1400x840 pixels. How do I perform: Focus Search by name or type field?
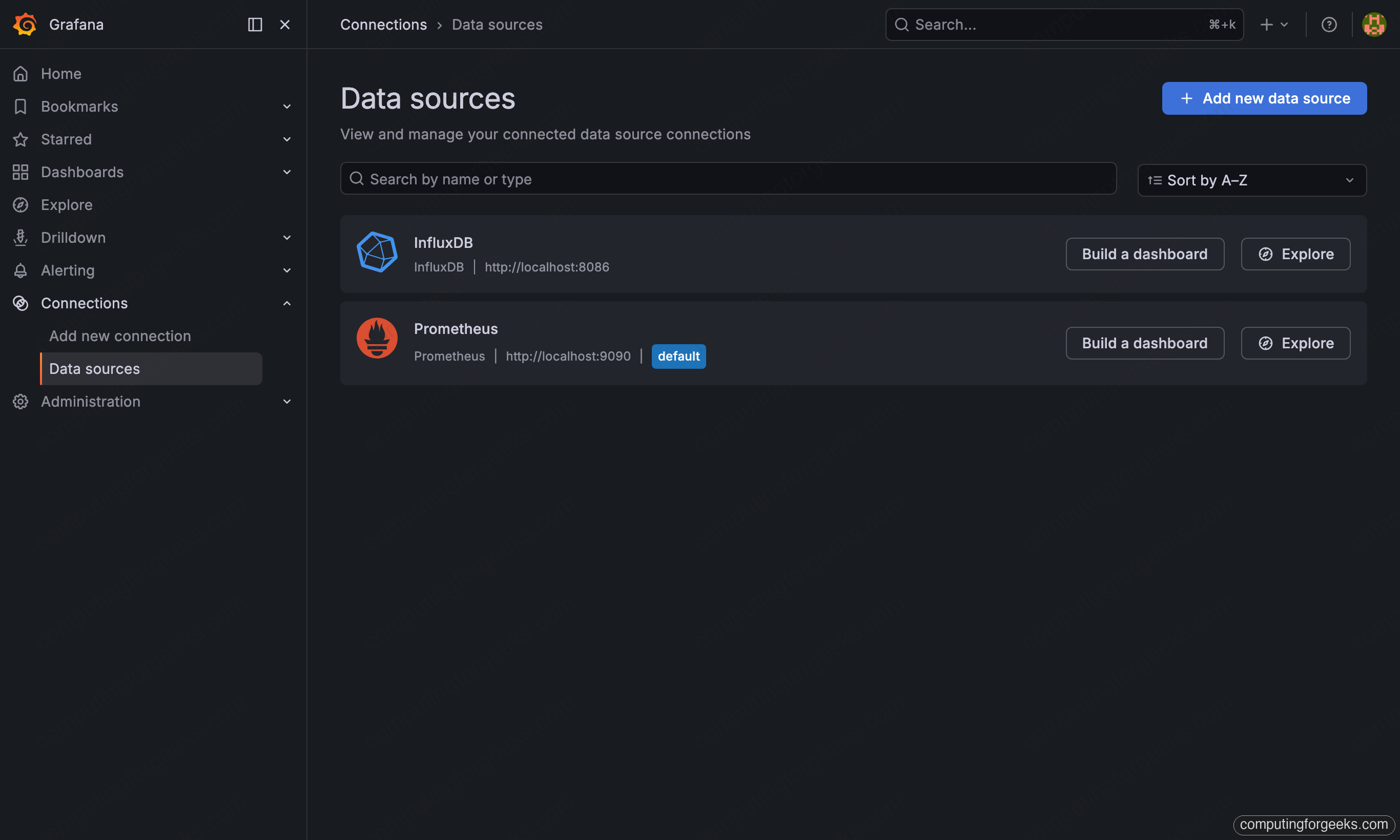pyautogui.click(x=728, y=179)
